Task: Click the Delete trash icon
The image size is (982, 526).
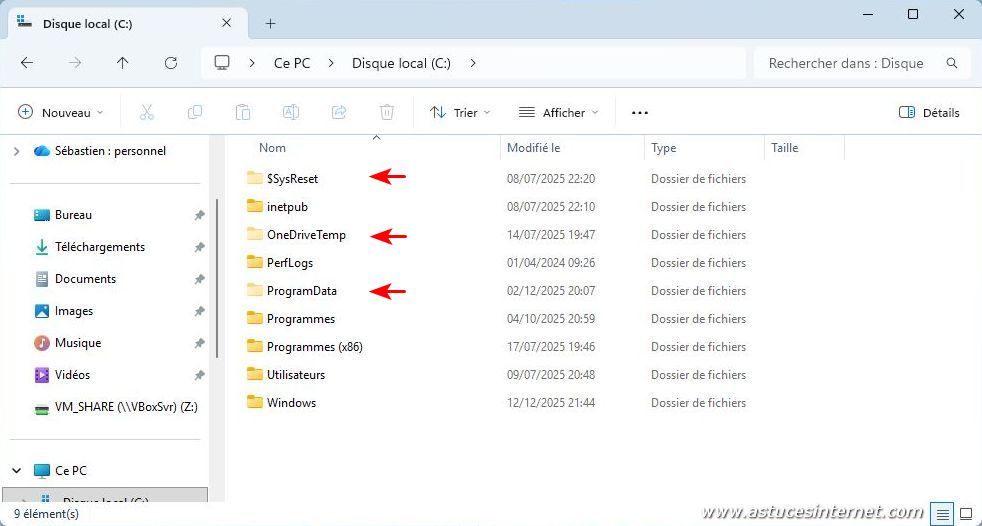Action: [387, 113]
